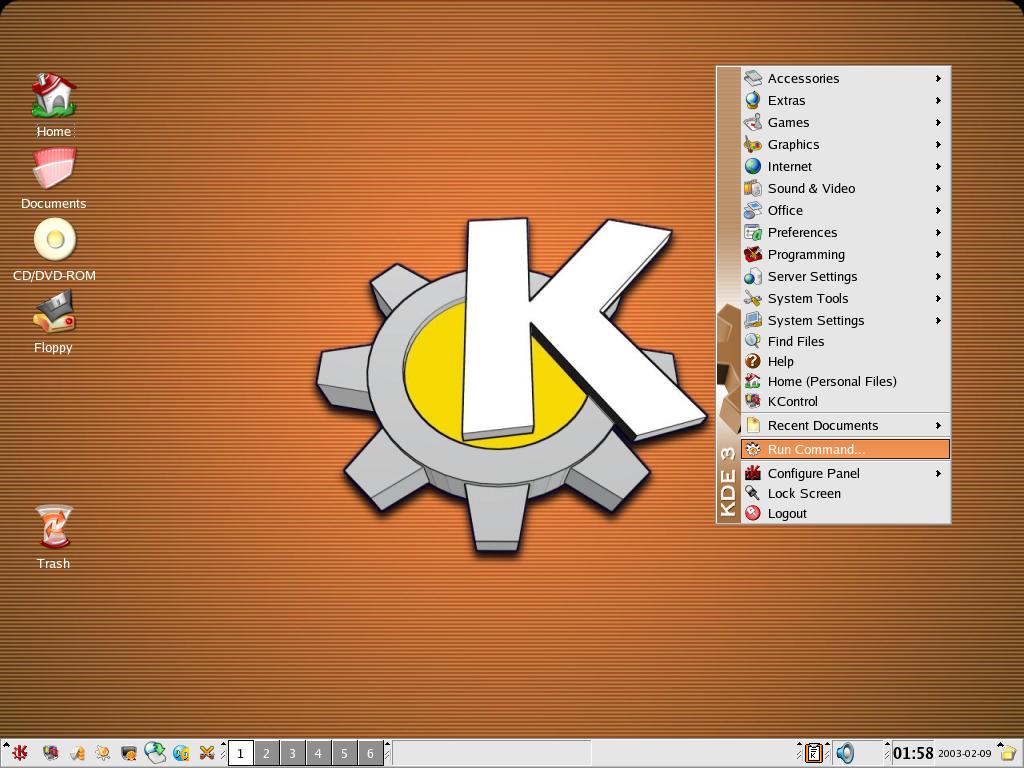
Task: Expand the Configure Panel submenu arrow
Action: point(938,473)
